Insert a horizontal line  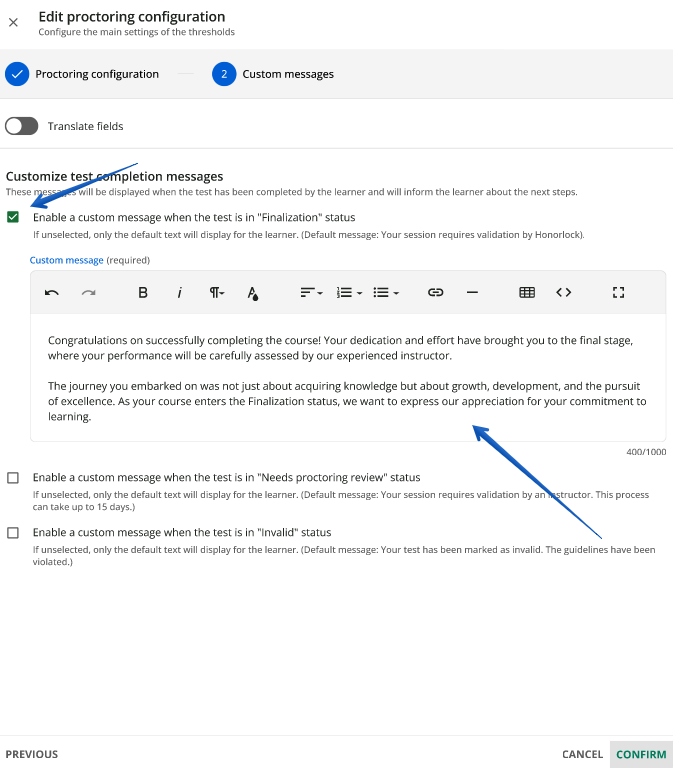pos(472,293)
